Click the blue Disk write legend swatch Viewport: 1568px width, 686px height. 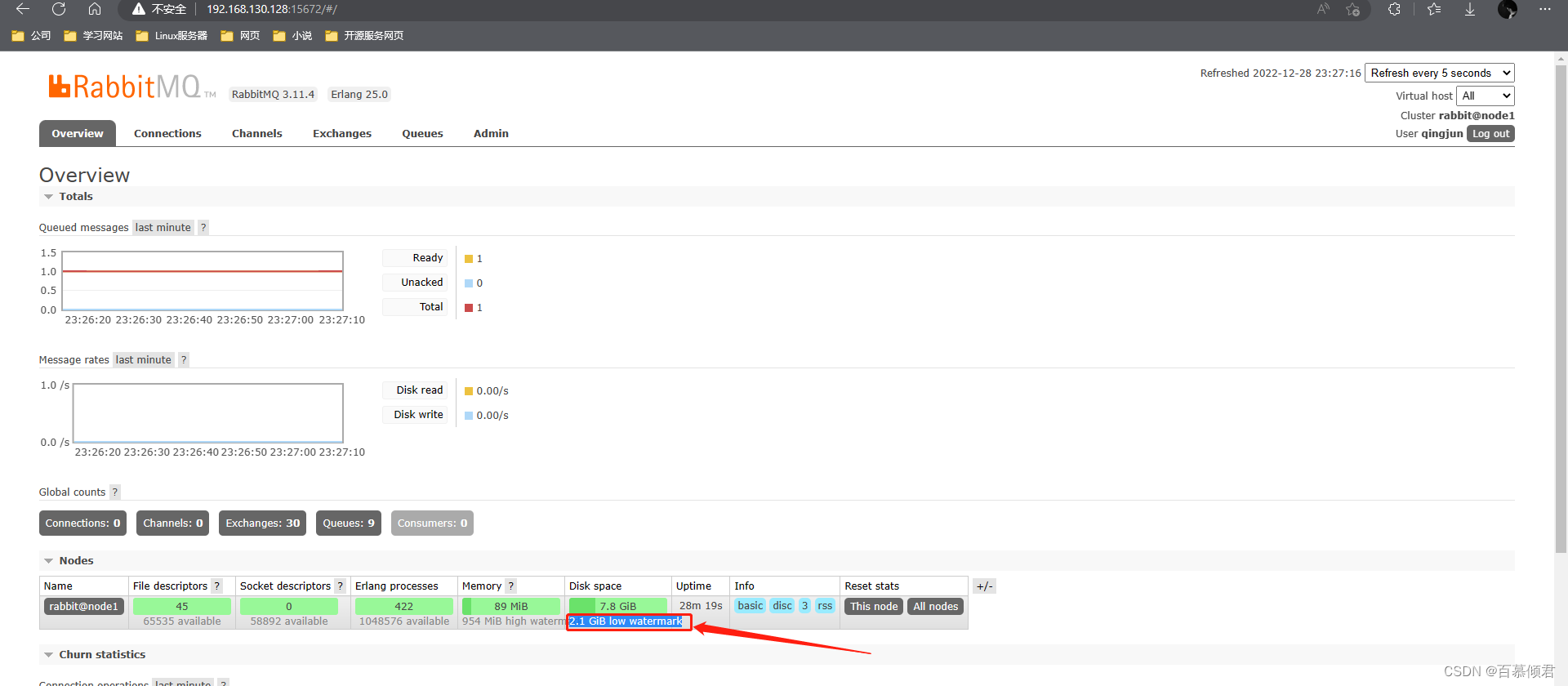point(469,416)
